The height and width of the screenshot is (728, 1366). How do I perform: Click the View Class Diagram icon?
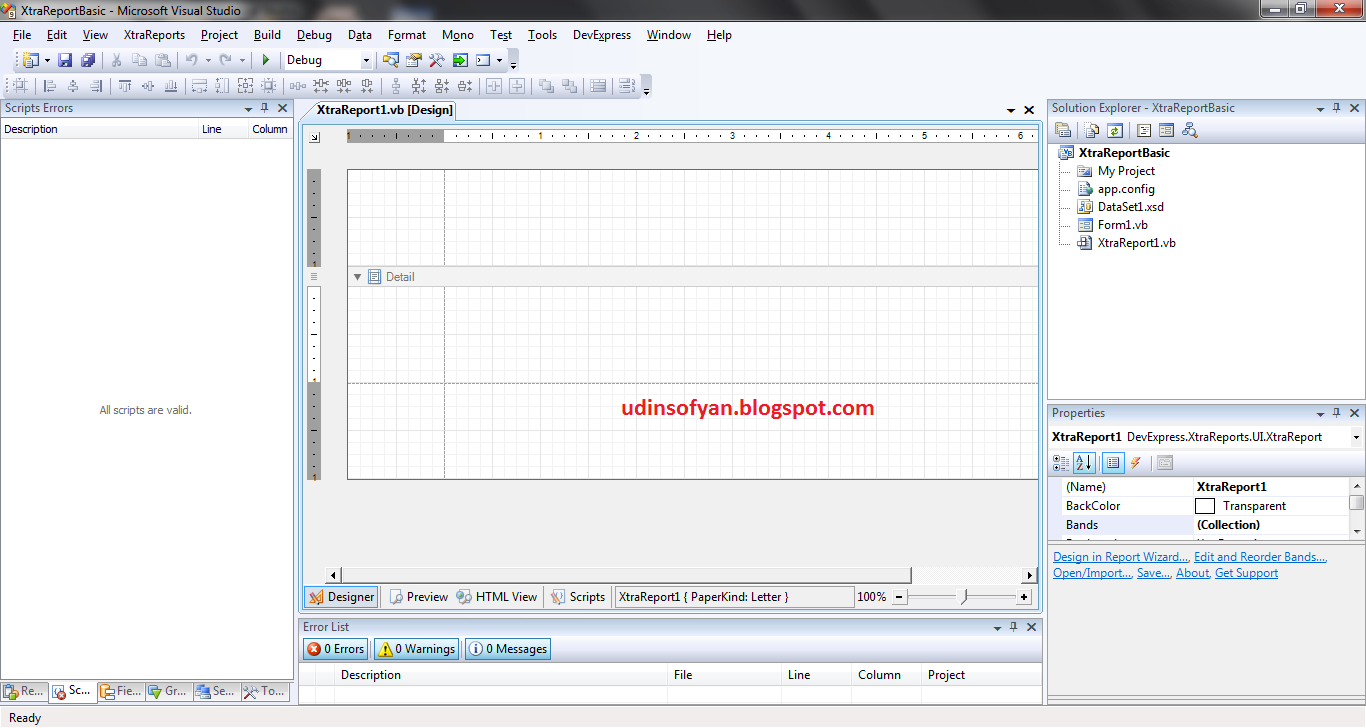coord(1188,130)
